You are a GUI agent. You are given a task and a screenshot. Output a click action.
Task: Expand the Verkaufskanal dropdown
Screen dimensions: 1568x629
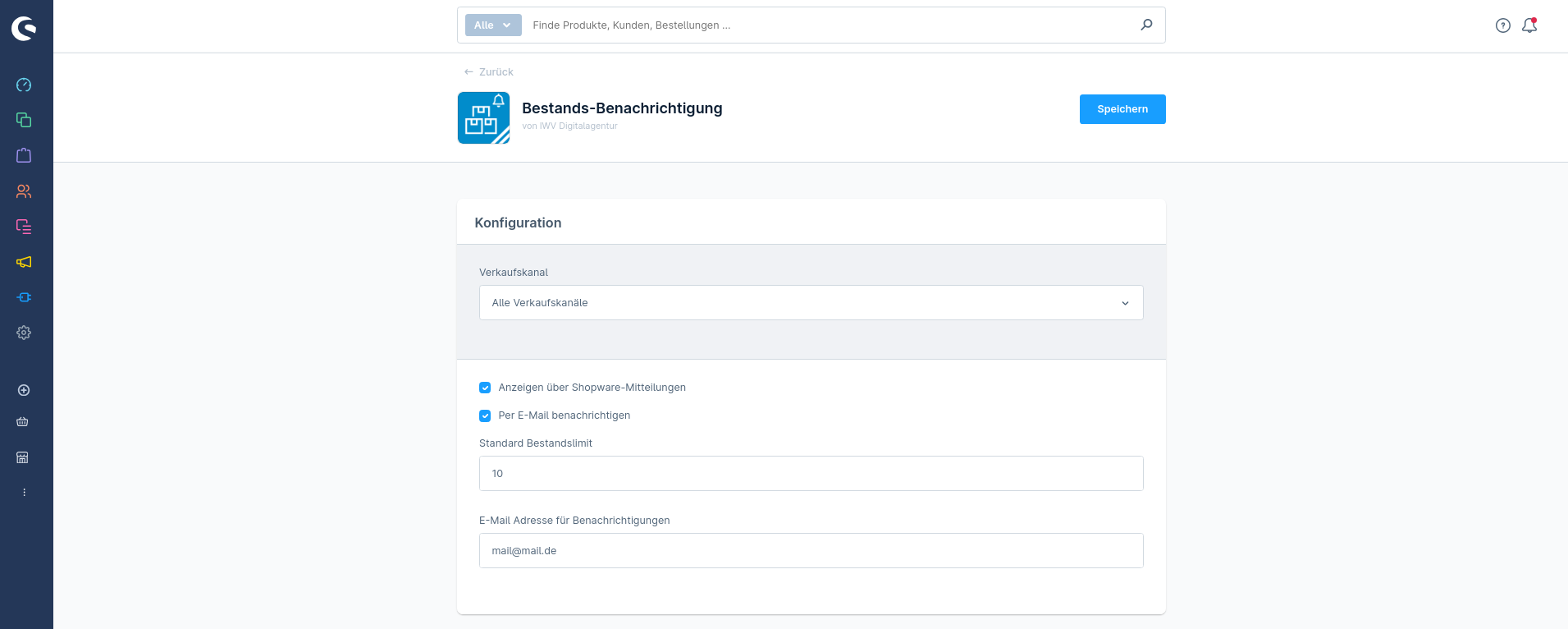pyautogui.click(x=811, y=303)
